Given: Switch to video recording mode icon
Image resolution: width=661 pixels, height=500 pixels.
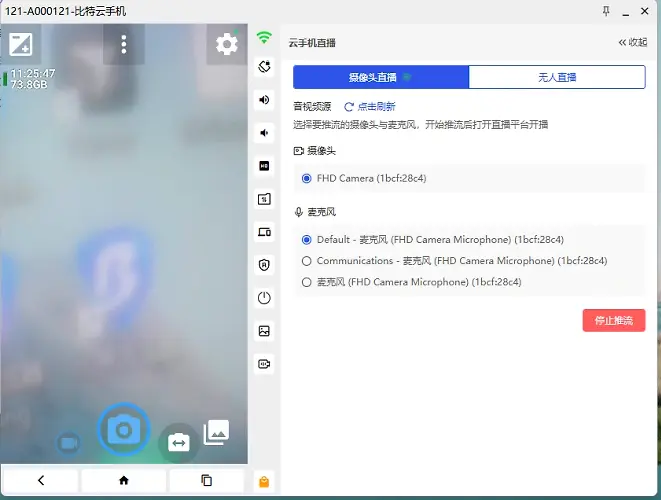Looking at the screenshot, I should tap(68, 444).
